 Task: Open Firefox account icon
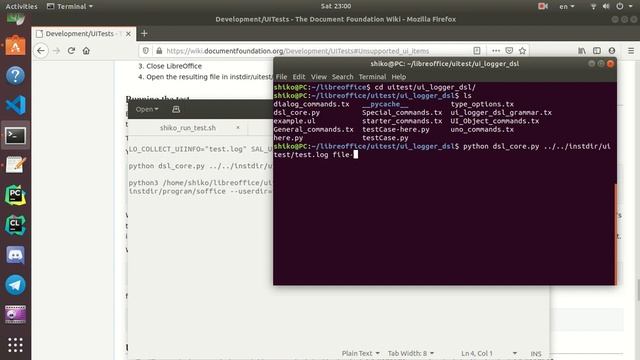click(611, 51)
